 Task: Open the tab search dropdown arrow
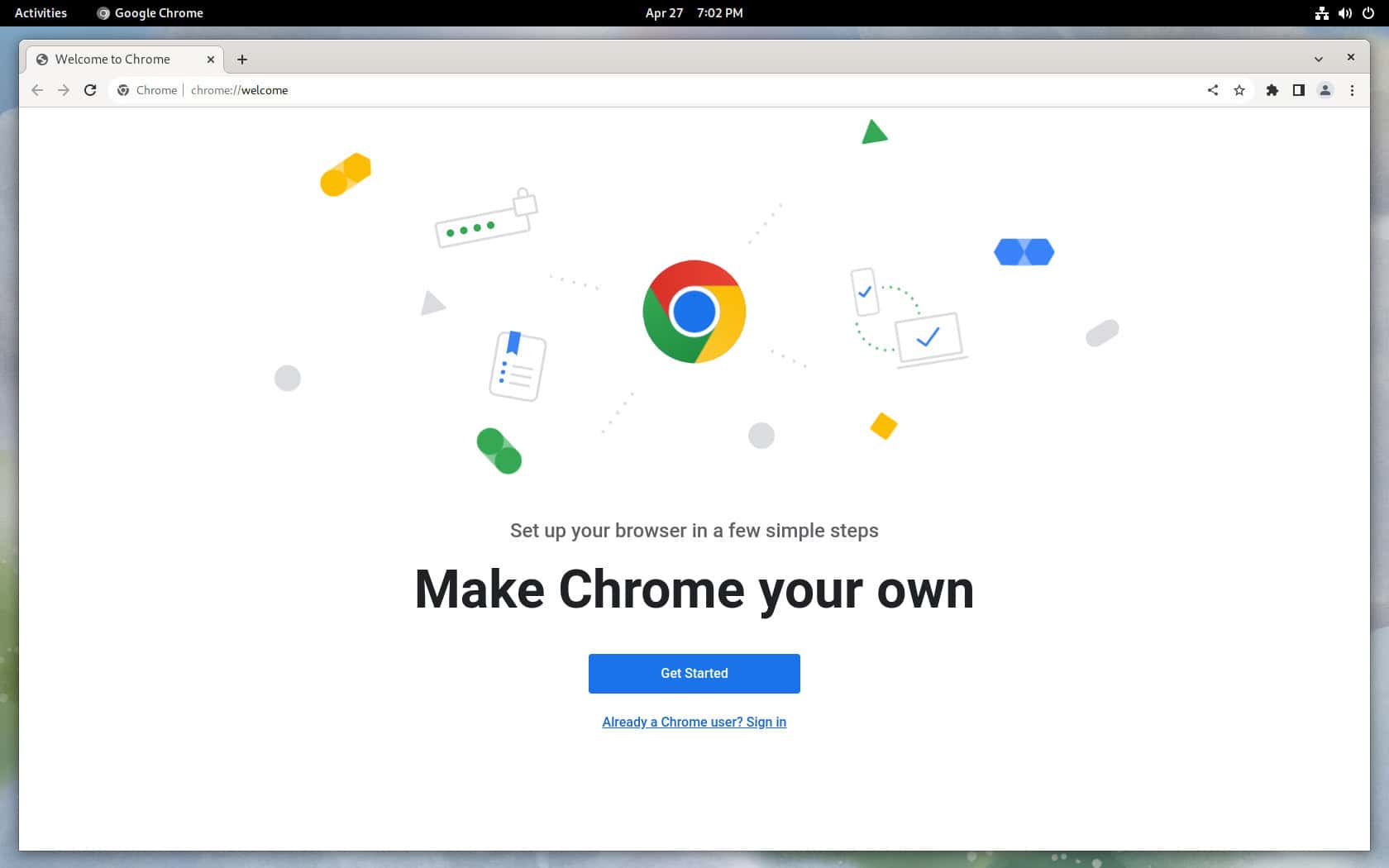(1317, 58)
